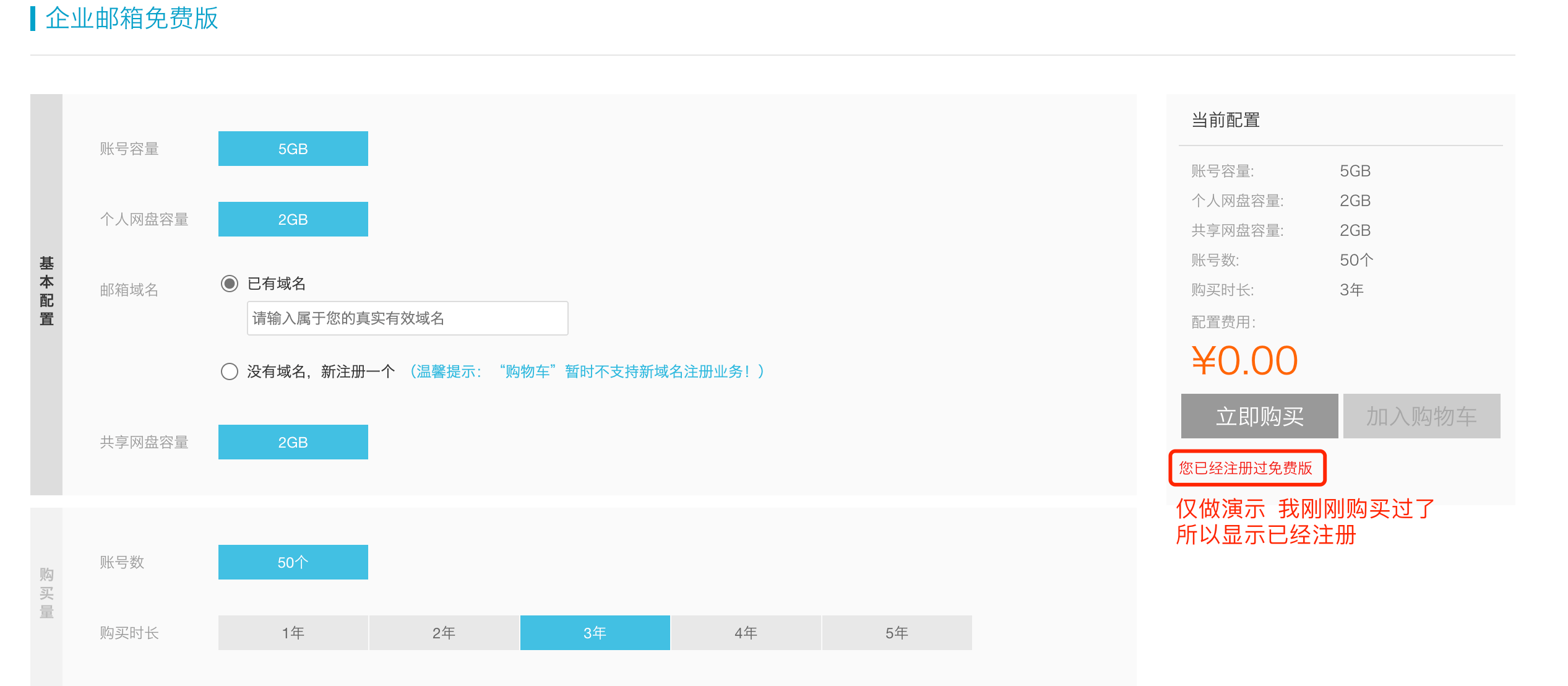Viewport: 1568px width, 686px height.
Task: Click the domain name input field
Action: click(x=407, y=318)
